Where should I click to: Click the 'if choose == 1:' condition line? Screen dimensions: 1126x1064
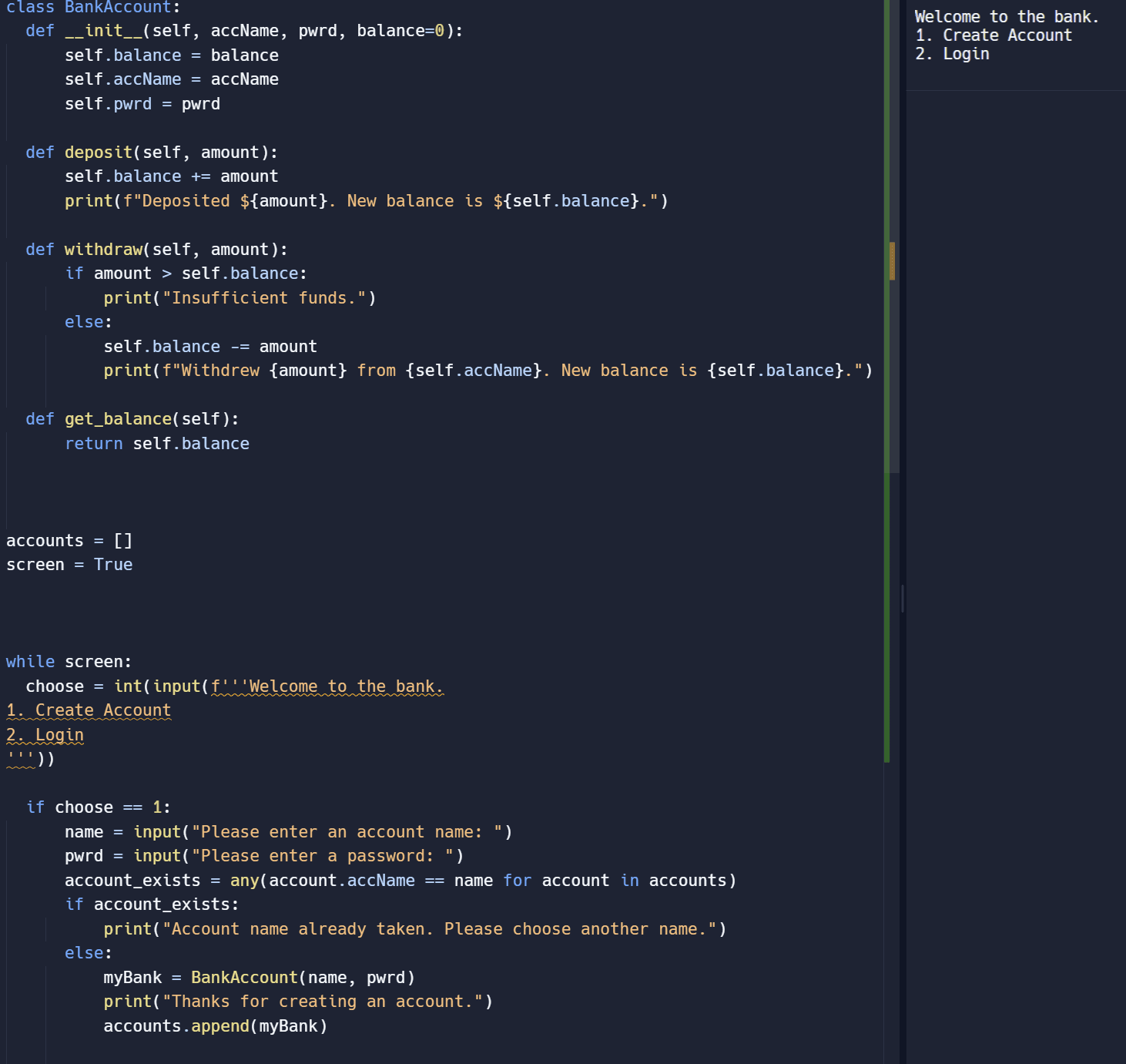[x=98, y=807]
